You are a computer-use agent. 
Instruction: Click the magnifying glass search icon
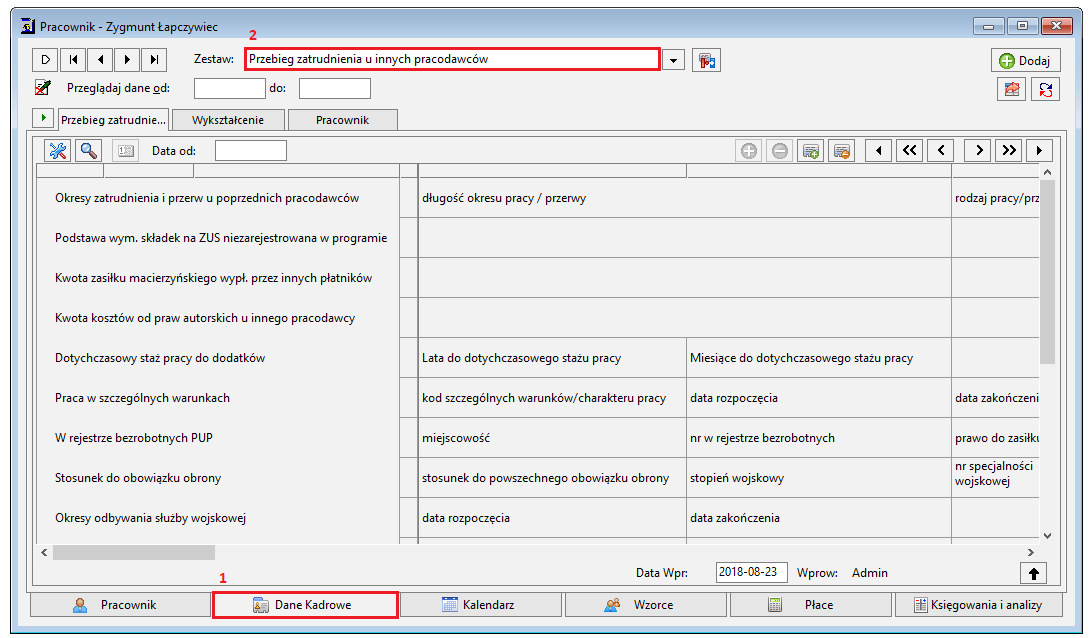point(89,151)
